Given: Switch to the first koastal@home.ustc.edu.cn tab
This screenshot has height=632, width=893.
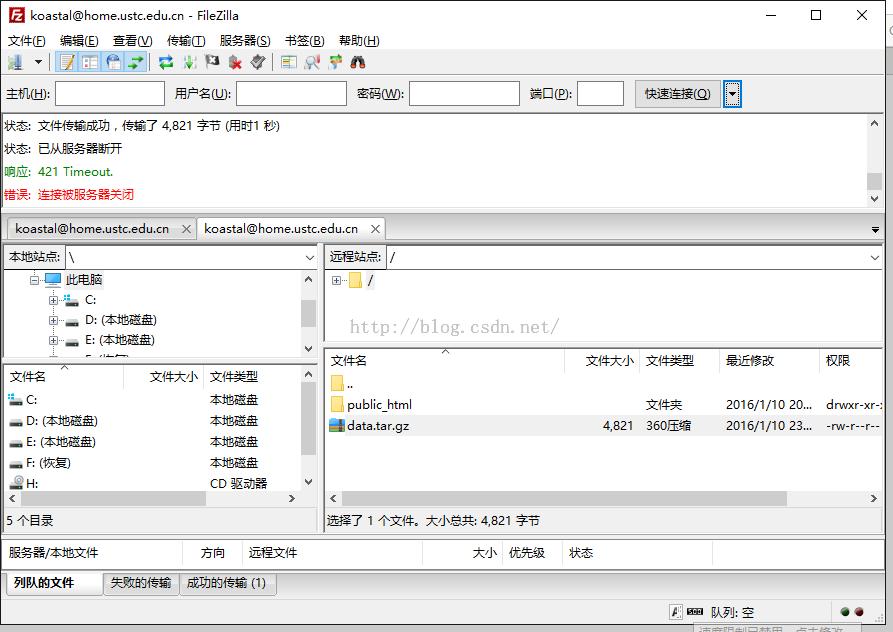Looking at the screenshot, I should tap(92, 229).
